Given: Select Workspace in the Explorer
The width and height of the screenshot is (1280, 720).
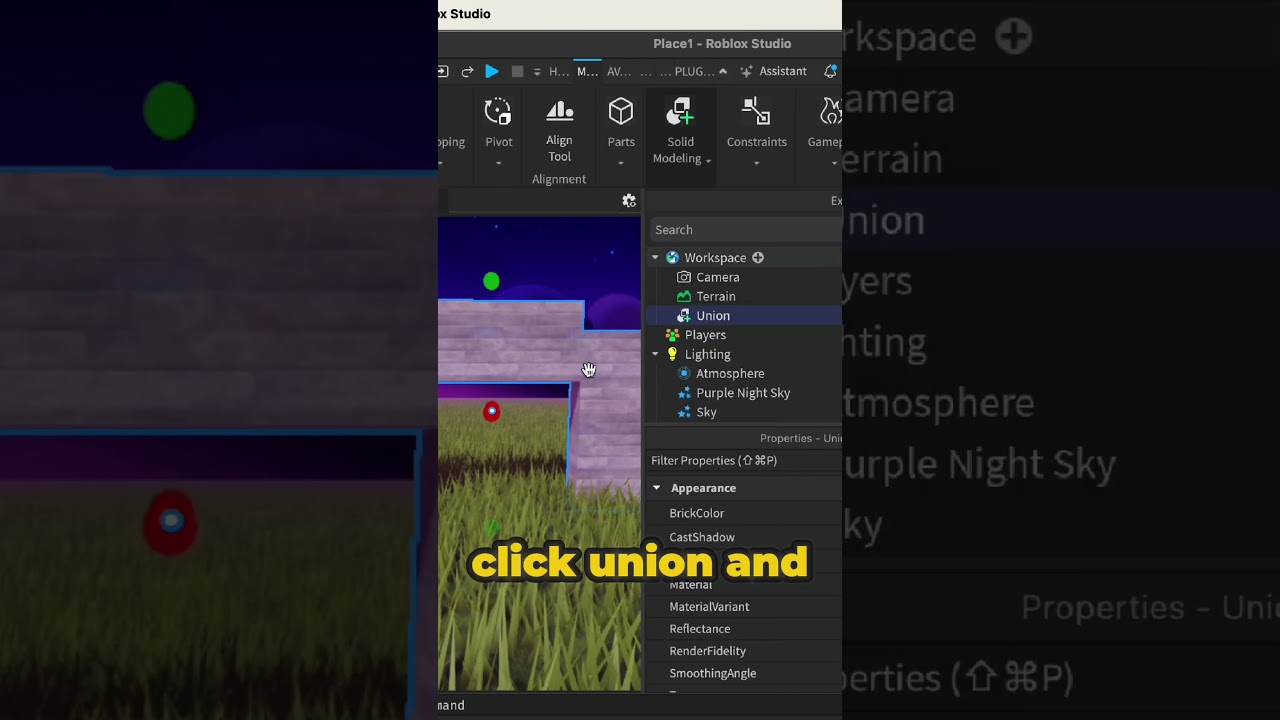Looking at the screenshot, I should point(715,258).
